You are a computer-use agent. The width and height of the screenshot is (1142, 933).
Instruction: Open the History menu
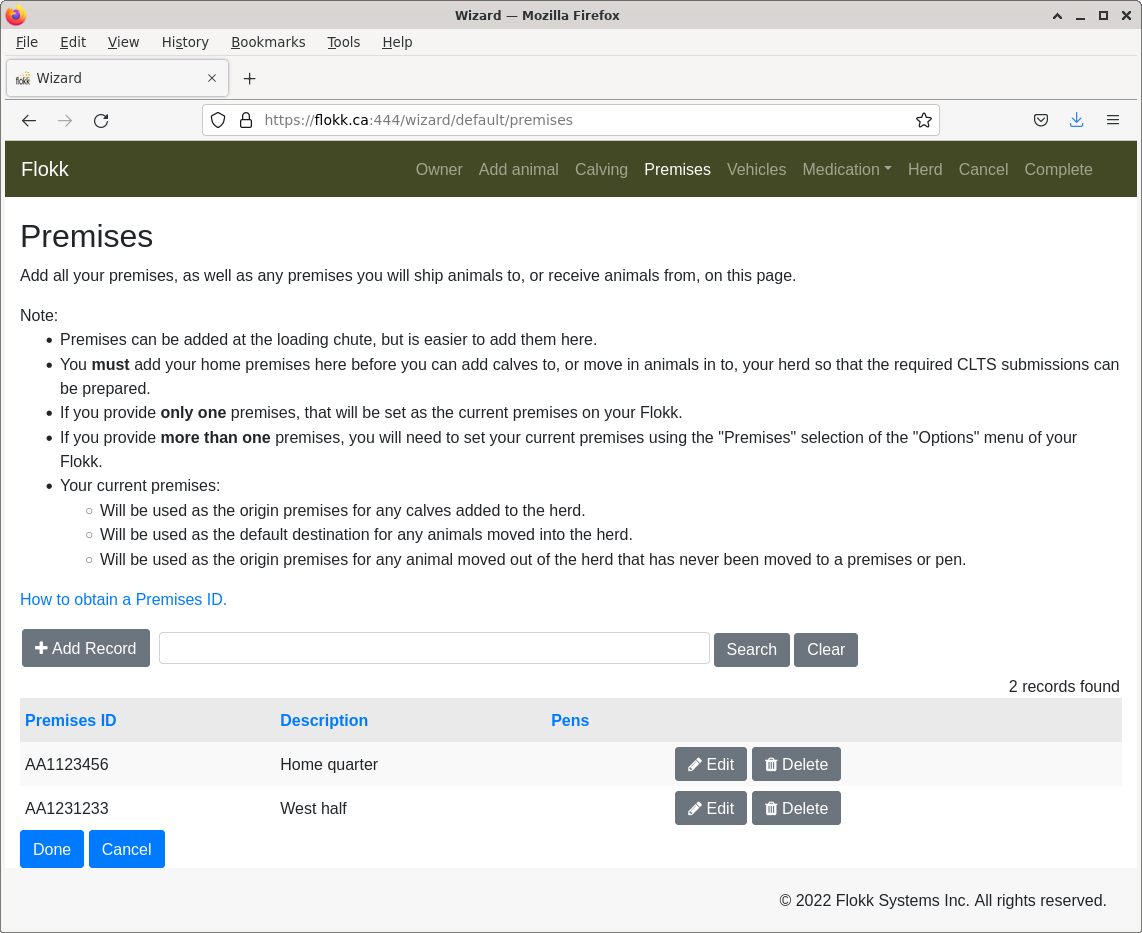coord(185,42)
